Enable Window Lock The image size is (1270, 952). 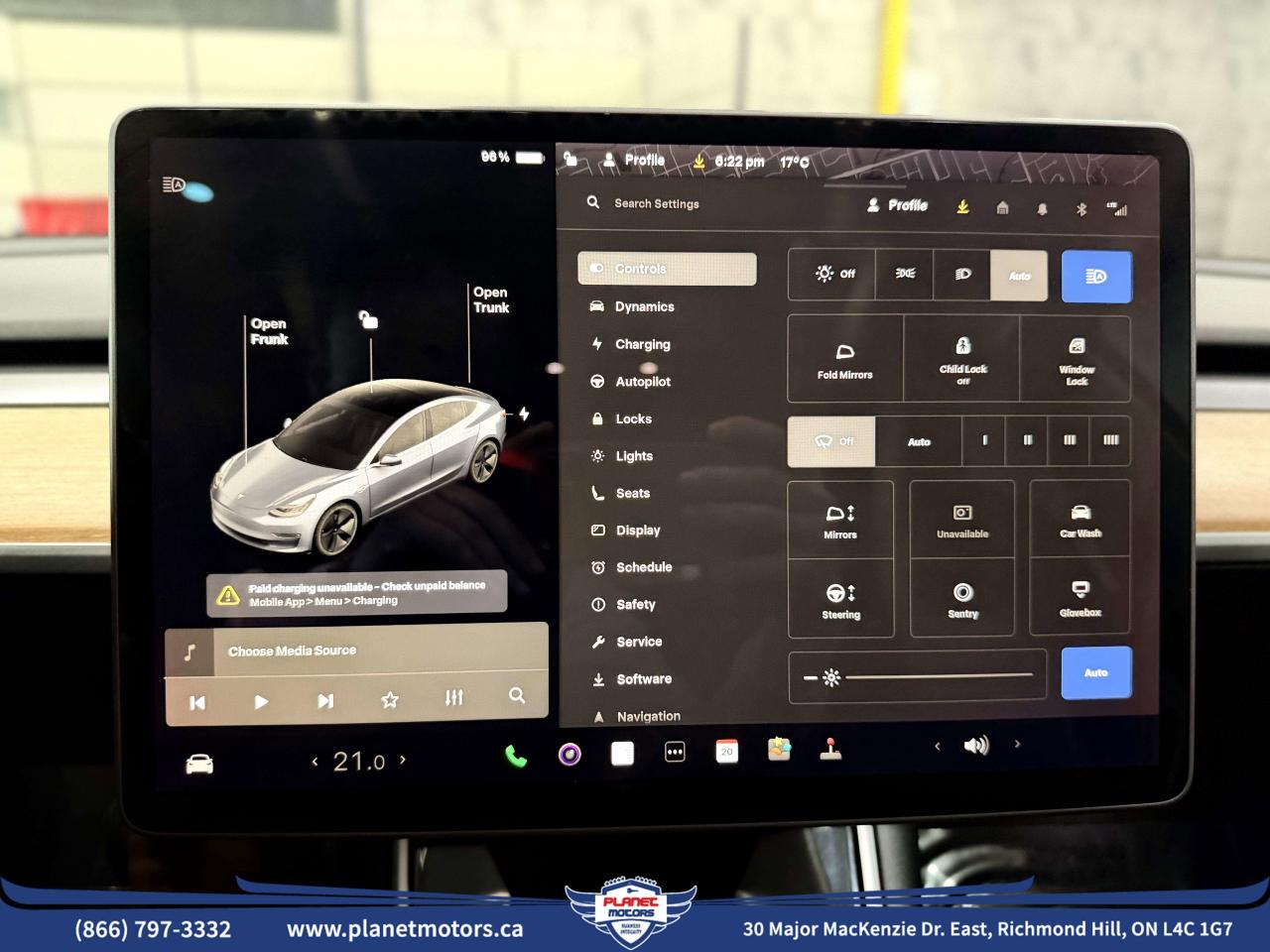click(1076, 358)
